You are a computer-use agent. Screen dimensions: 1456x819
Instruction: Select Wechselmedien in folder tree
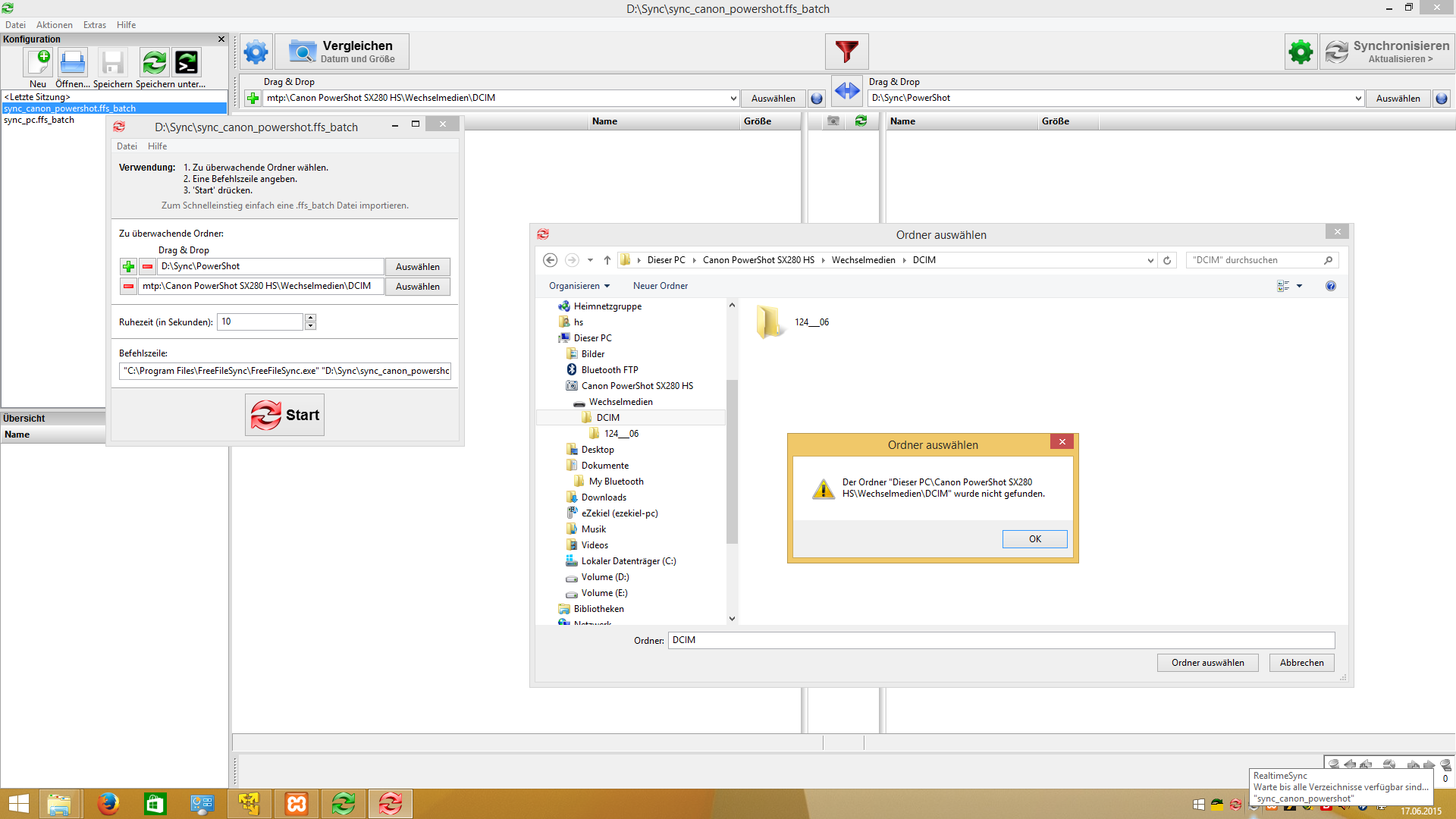(620, 402)
